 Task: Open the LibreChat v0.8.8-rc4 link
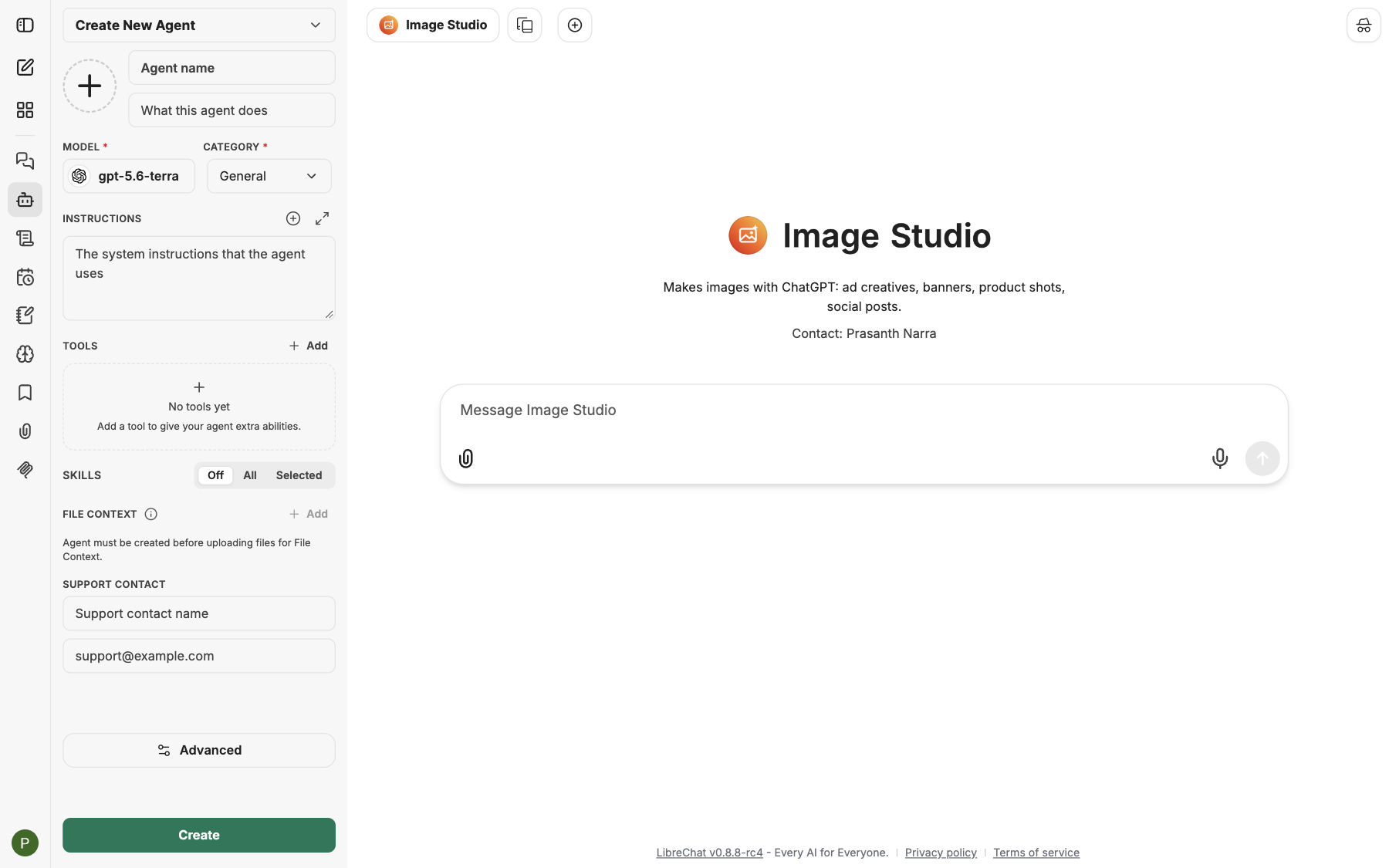tap(709, 853)
